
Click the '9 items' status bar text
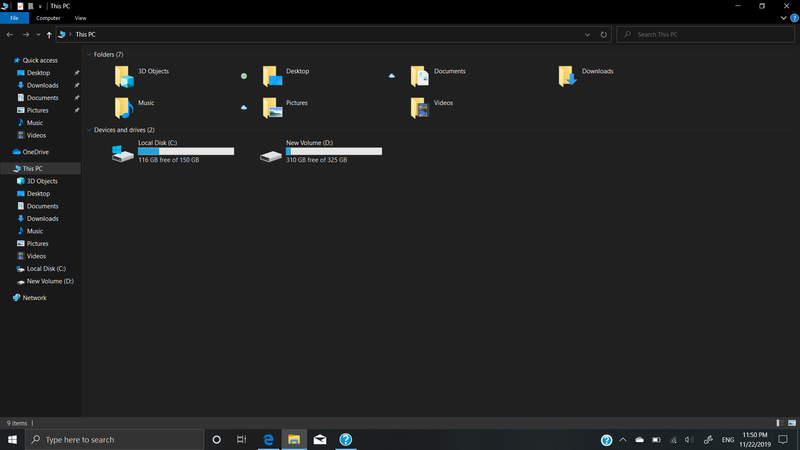17,423
